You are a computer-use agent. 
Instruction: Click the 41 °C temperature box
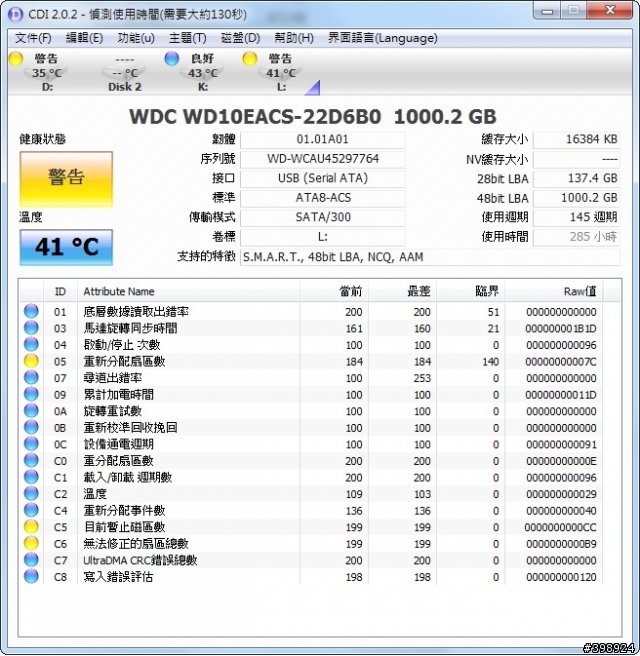(x=66, y=247)
